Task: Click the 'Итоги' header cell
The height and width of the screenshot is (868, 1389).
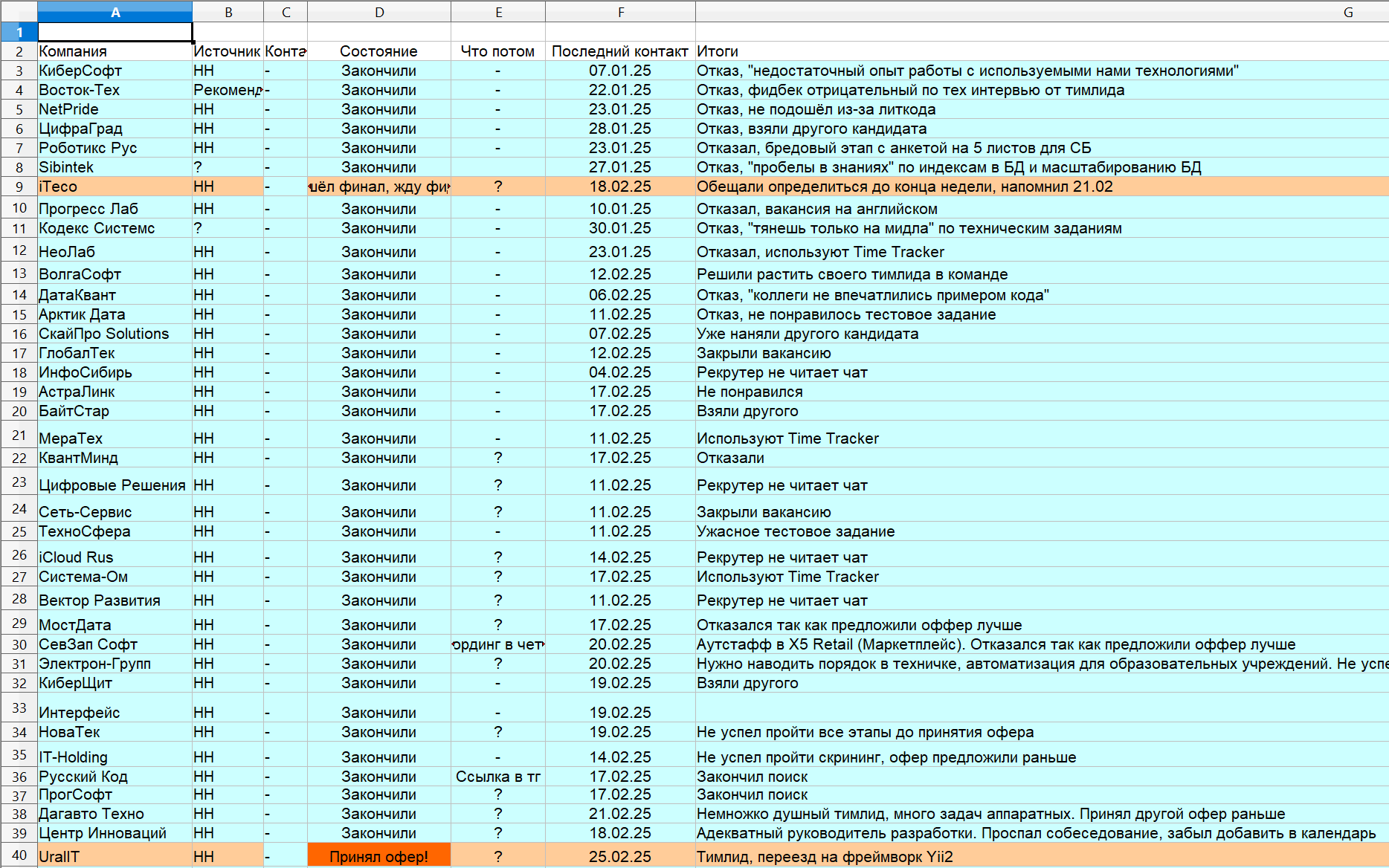Action: click(1041, 51)
